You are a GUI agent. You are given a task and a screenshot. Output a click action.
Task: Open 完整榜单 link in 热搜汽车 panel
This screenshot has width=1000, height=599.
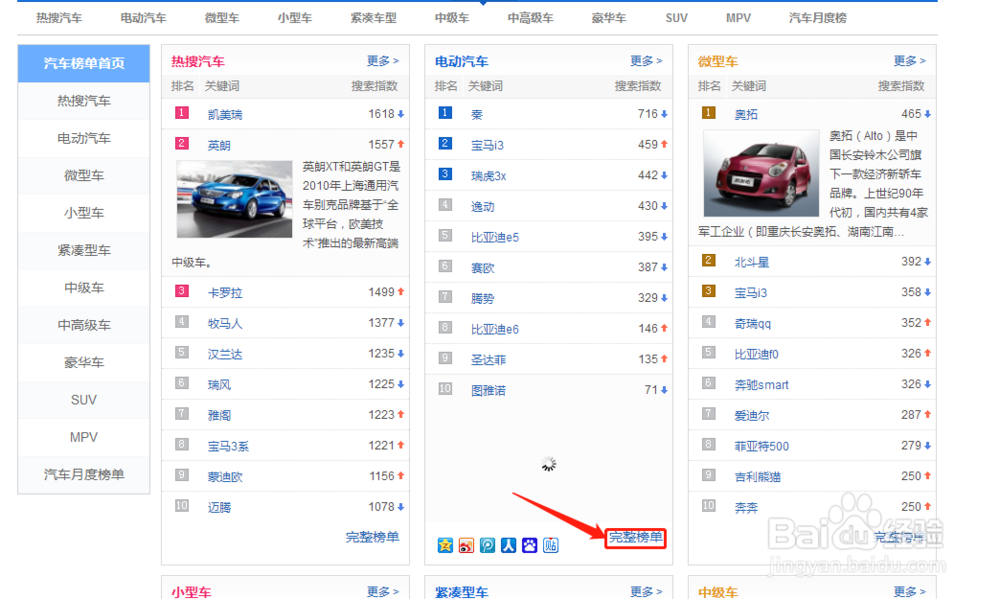coord(372,537)
